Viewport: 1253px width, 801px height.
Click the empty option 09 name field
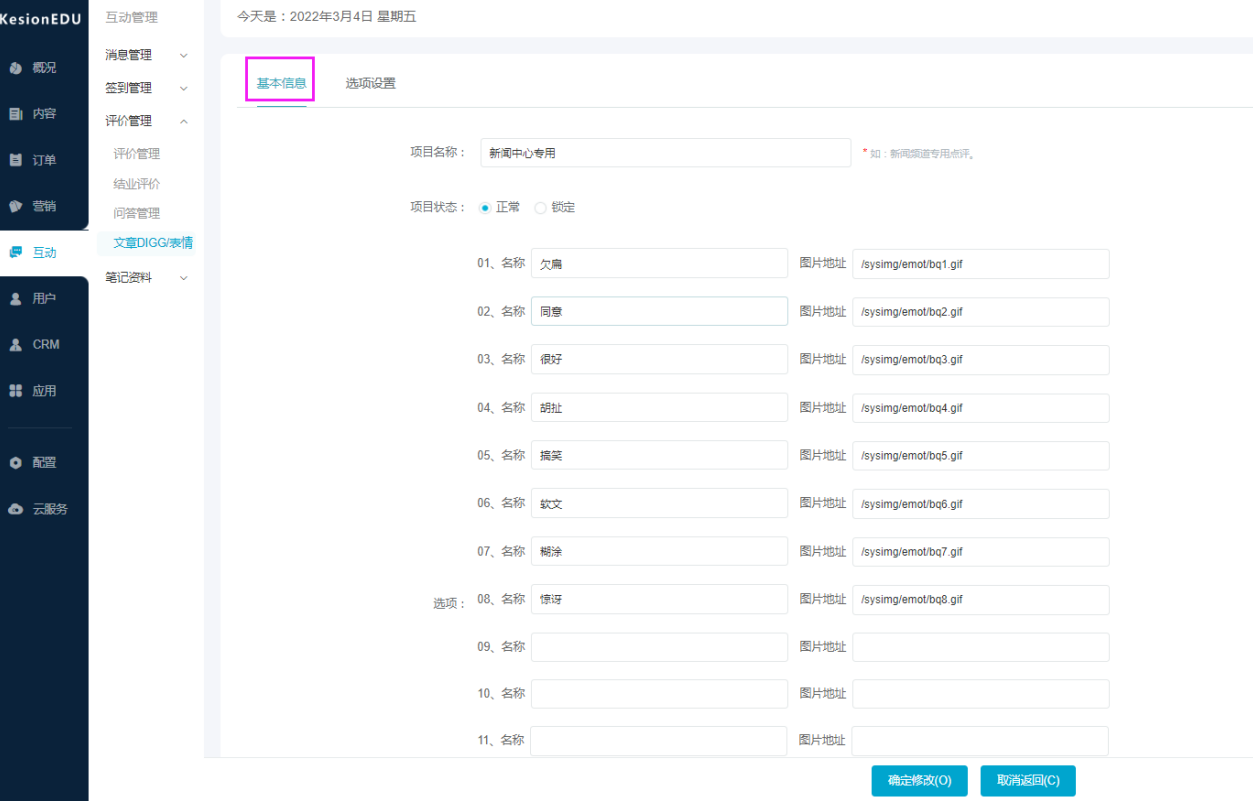tap(659, 647)
